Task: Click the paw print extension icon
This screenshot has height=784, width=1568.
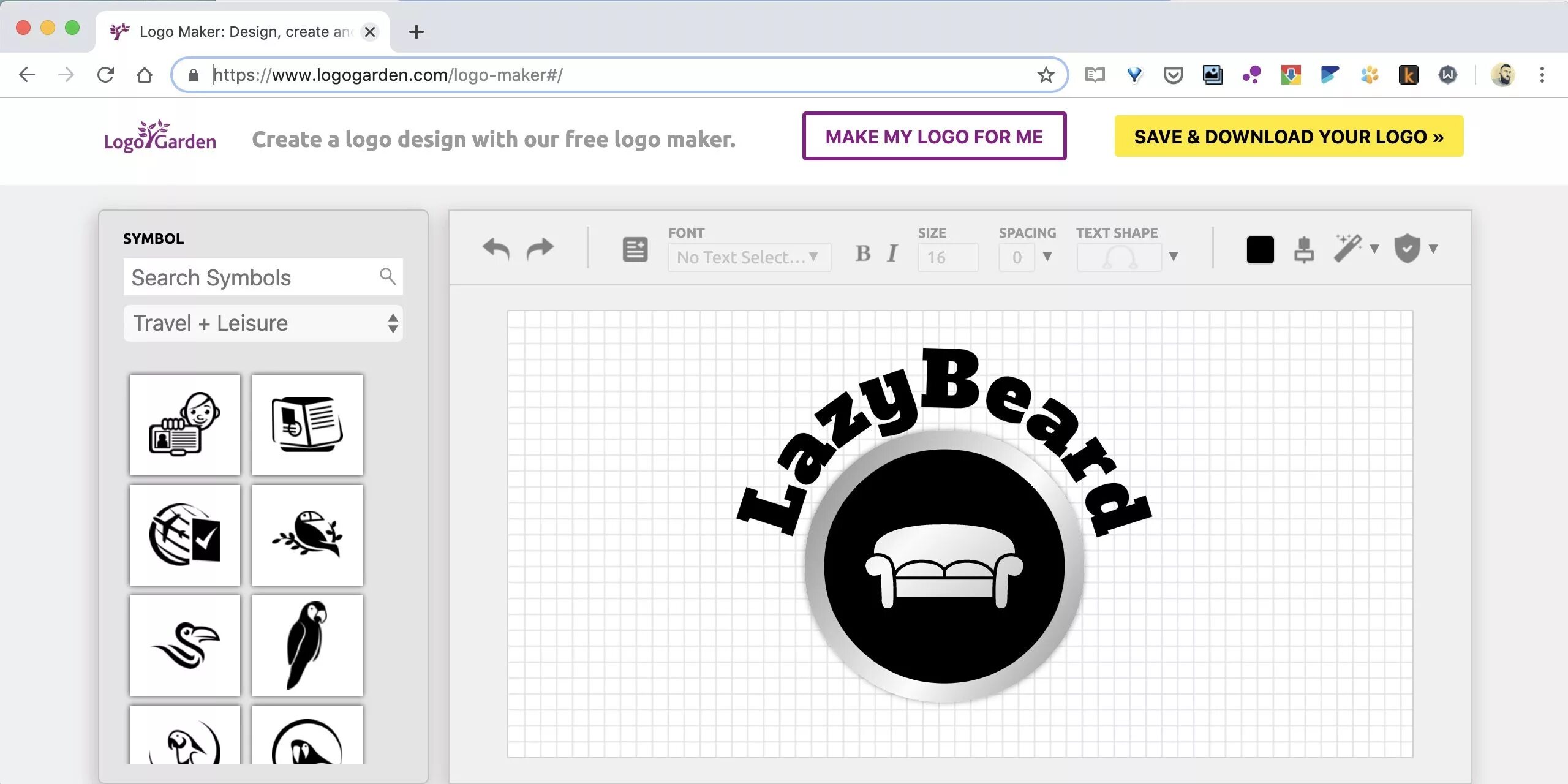Action: tap(1370, 75)
